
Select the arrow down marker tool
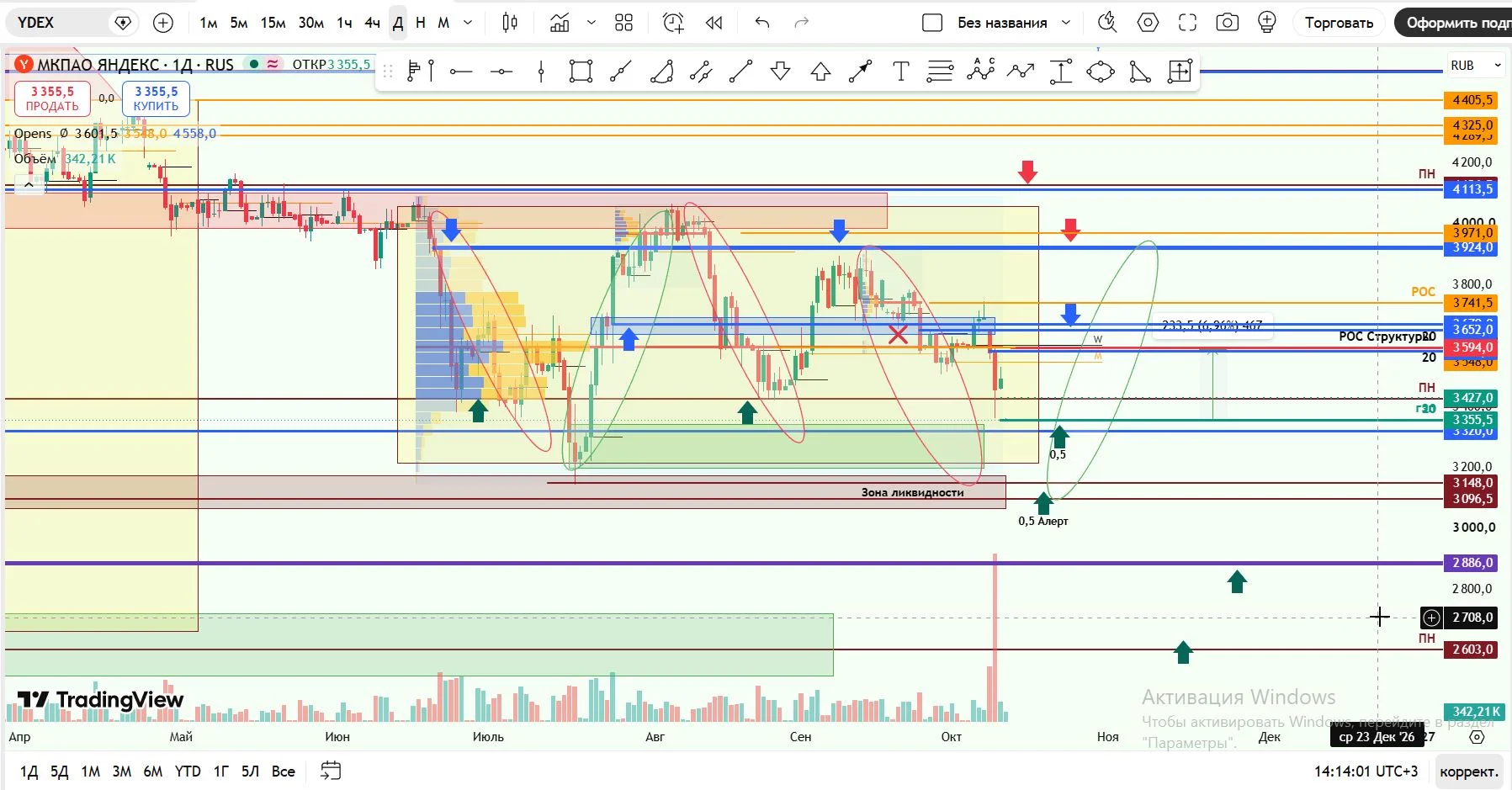pyautogui.click(x=781, y=72)
